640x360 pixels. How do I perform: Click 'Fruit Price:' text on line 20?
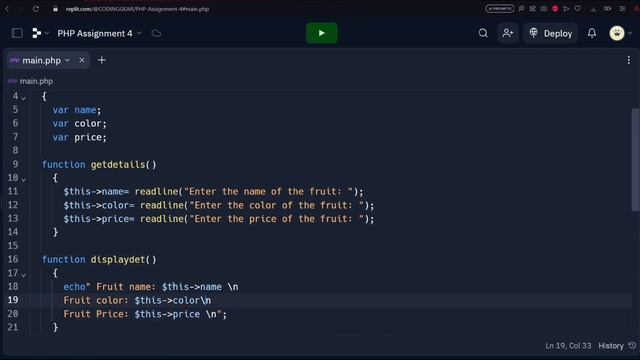tap(96, 314)
